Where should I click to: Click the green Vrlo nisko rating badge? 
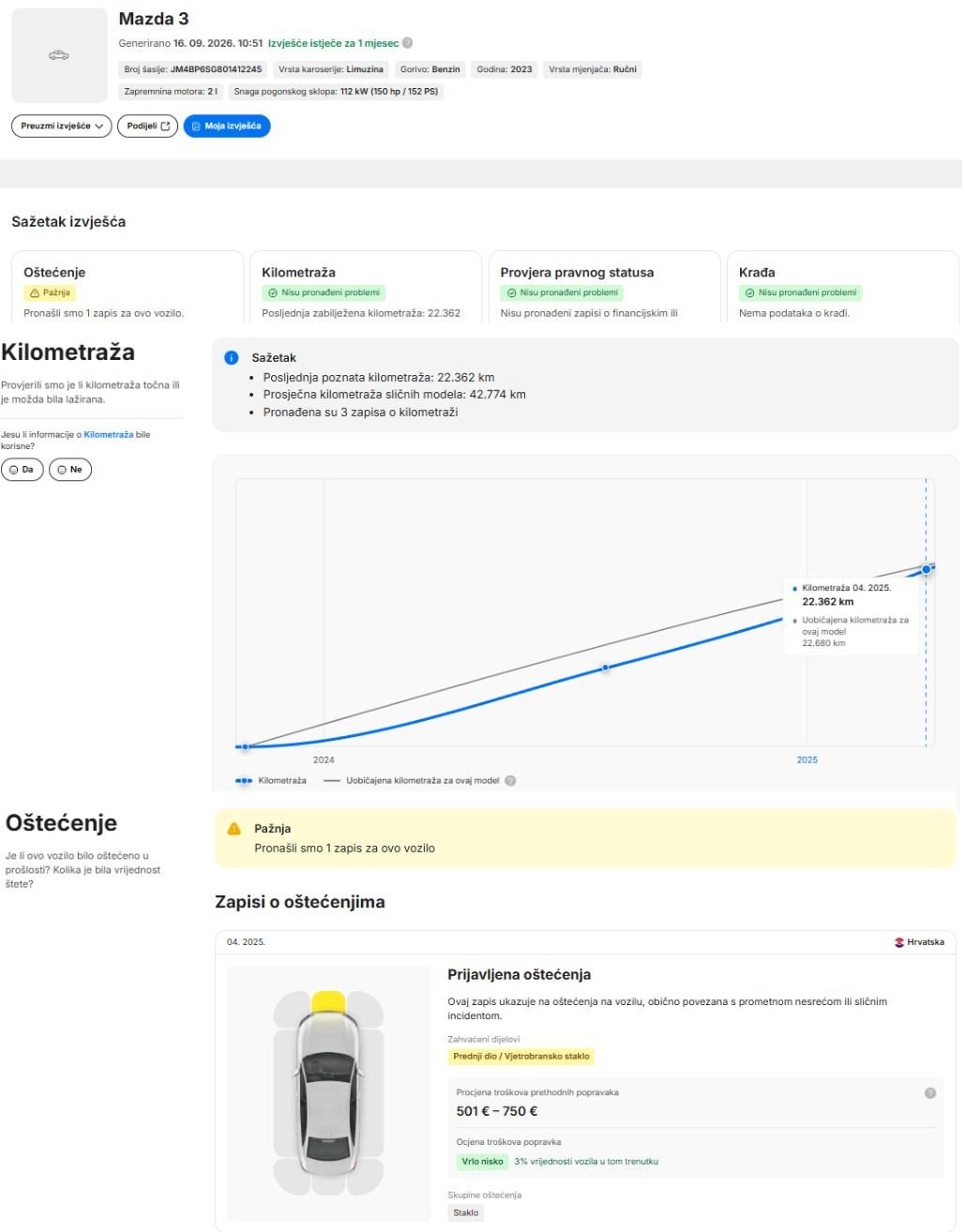[482, 1162]
